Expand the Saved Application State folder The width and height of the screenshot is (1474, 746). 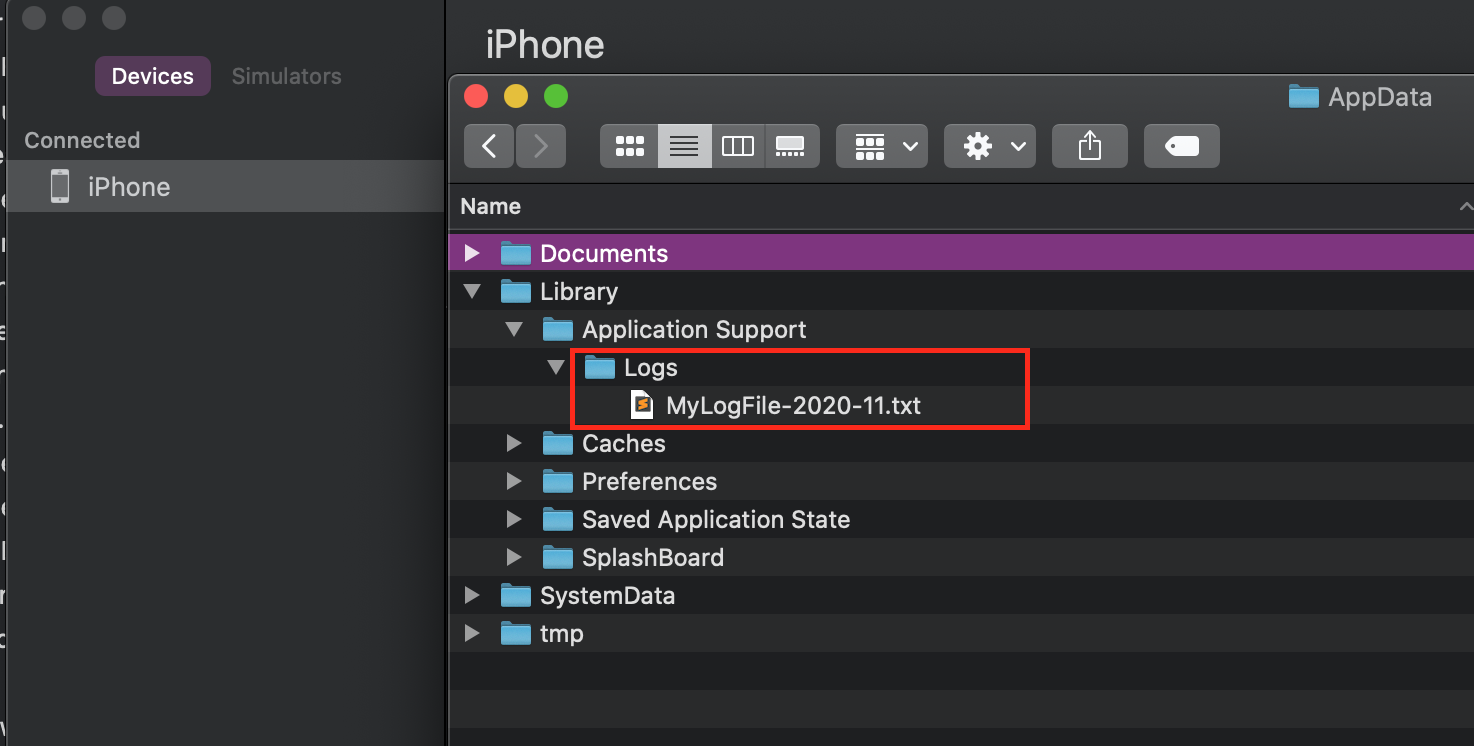[515, 519]
